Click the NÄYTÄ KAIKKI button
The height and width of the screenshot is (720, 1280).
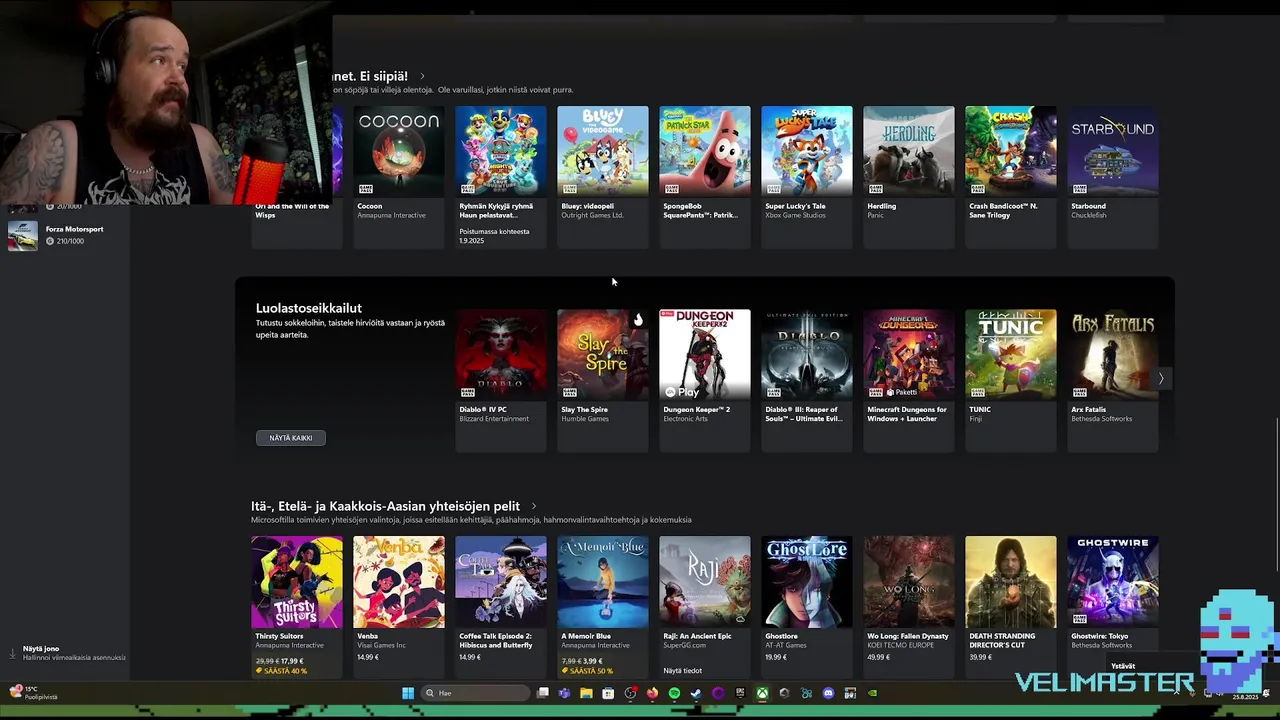290,438
